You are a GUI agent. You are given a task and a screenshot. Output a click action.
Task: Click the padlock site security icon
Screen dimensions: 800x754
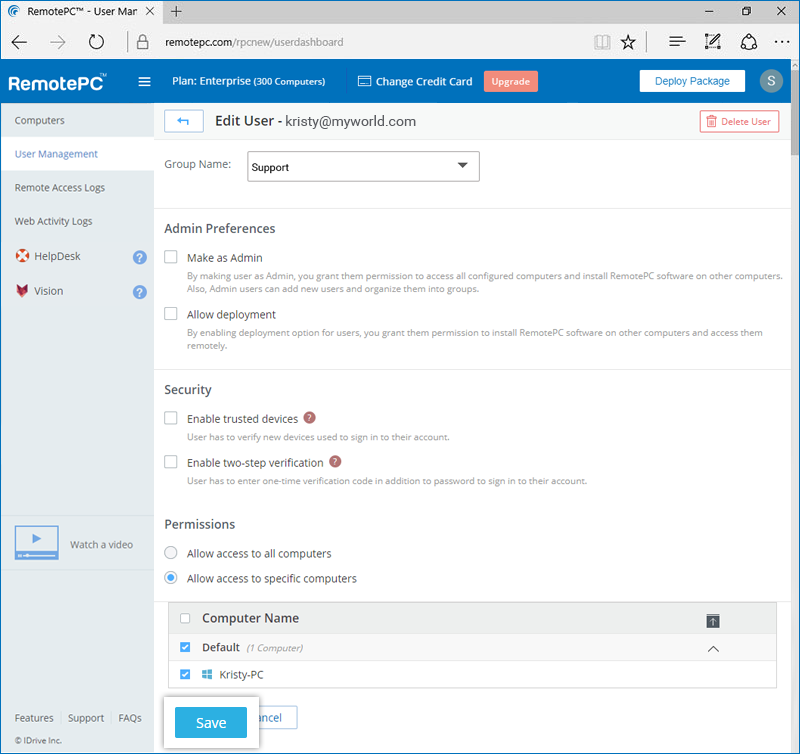coord(143,42)
